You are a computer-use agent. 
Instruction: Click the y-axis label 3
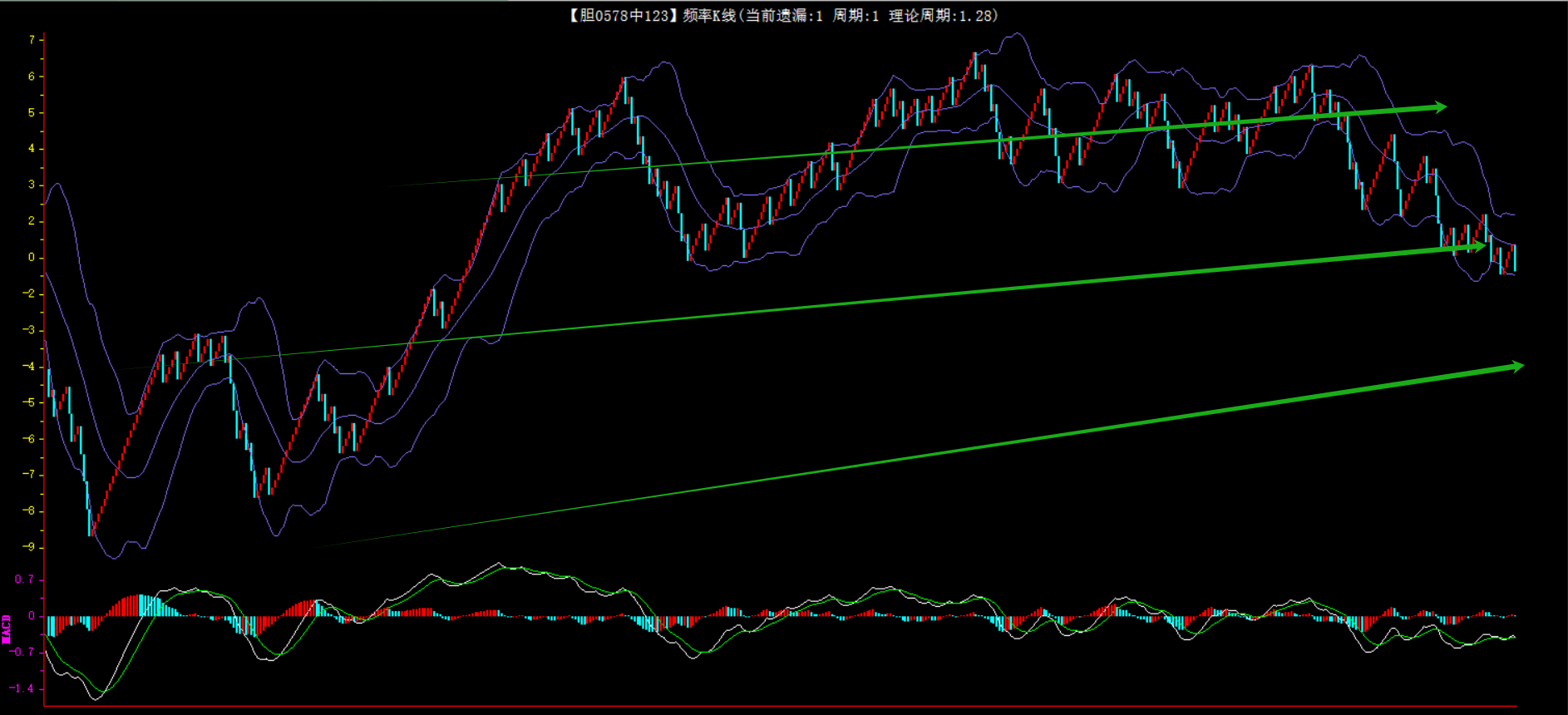[x=32, y=185]
